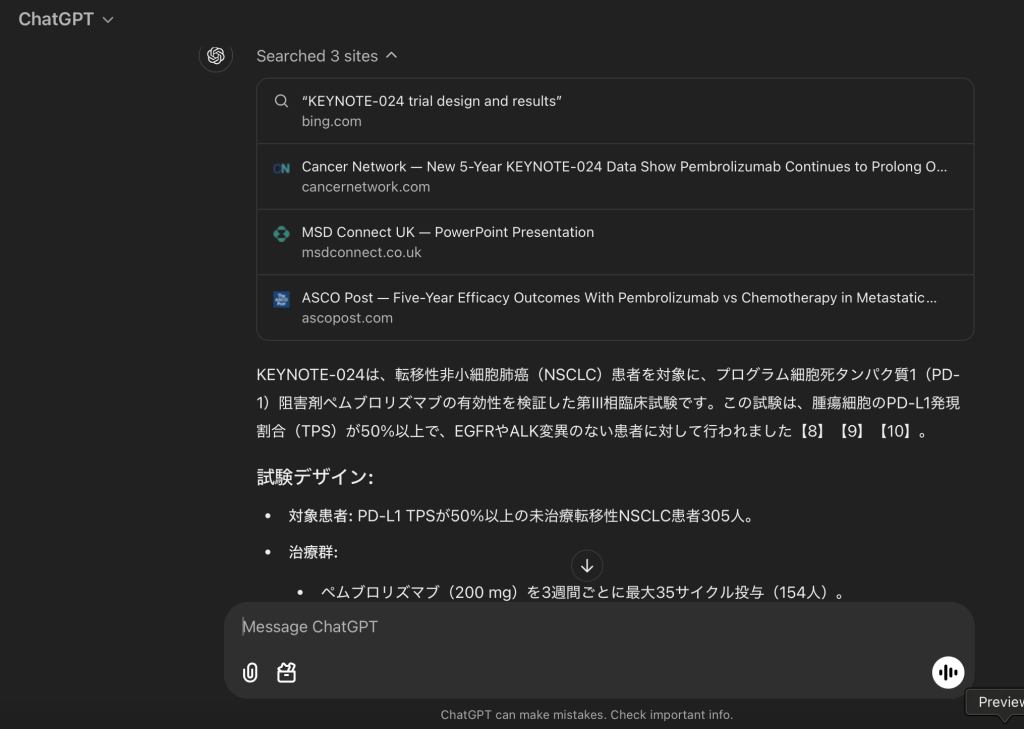
Task: Click the OpenAI logo avatar next to the response
Action: [x=215, y=56]
